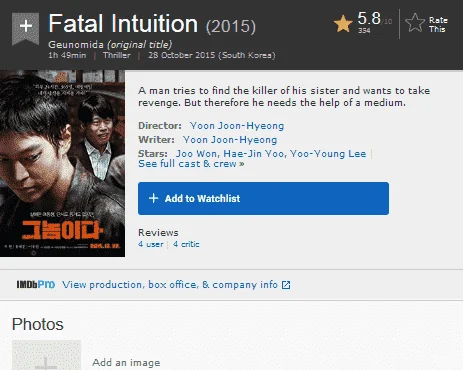463x370 pixels.
Task: Open Joo Won's actor page
Action: pos(197,154)
